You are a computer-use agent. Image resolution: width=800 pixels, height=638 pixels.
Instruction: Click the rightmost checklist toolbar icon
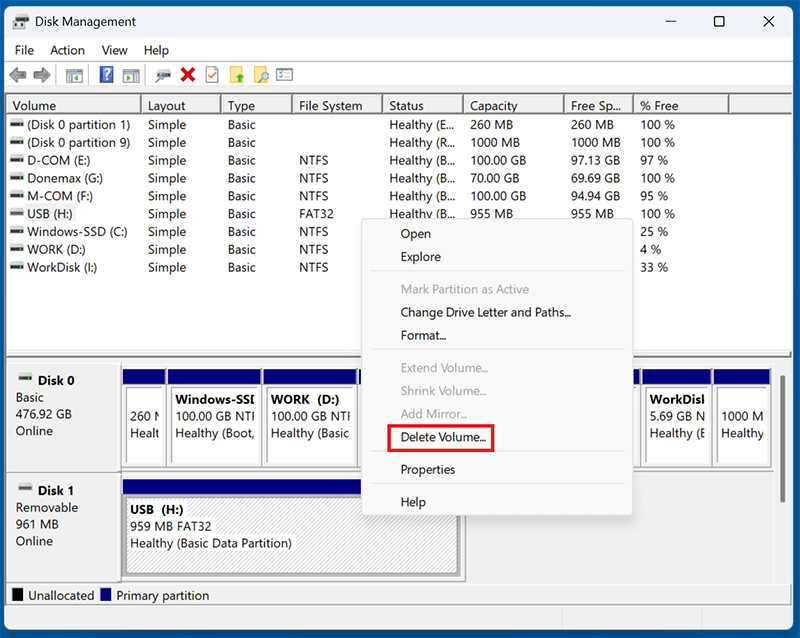click(285, 75)
